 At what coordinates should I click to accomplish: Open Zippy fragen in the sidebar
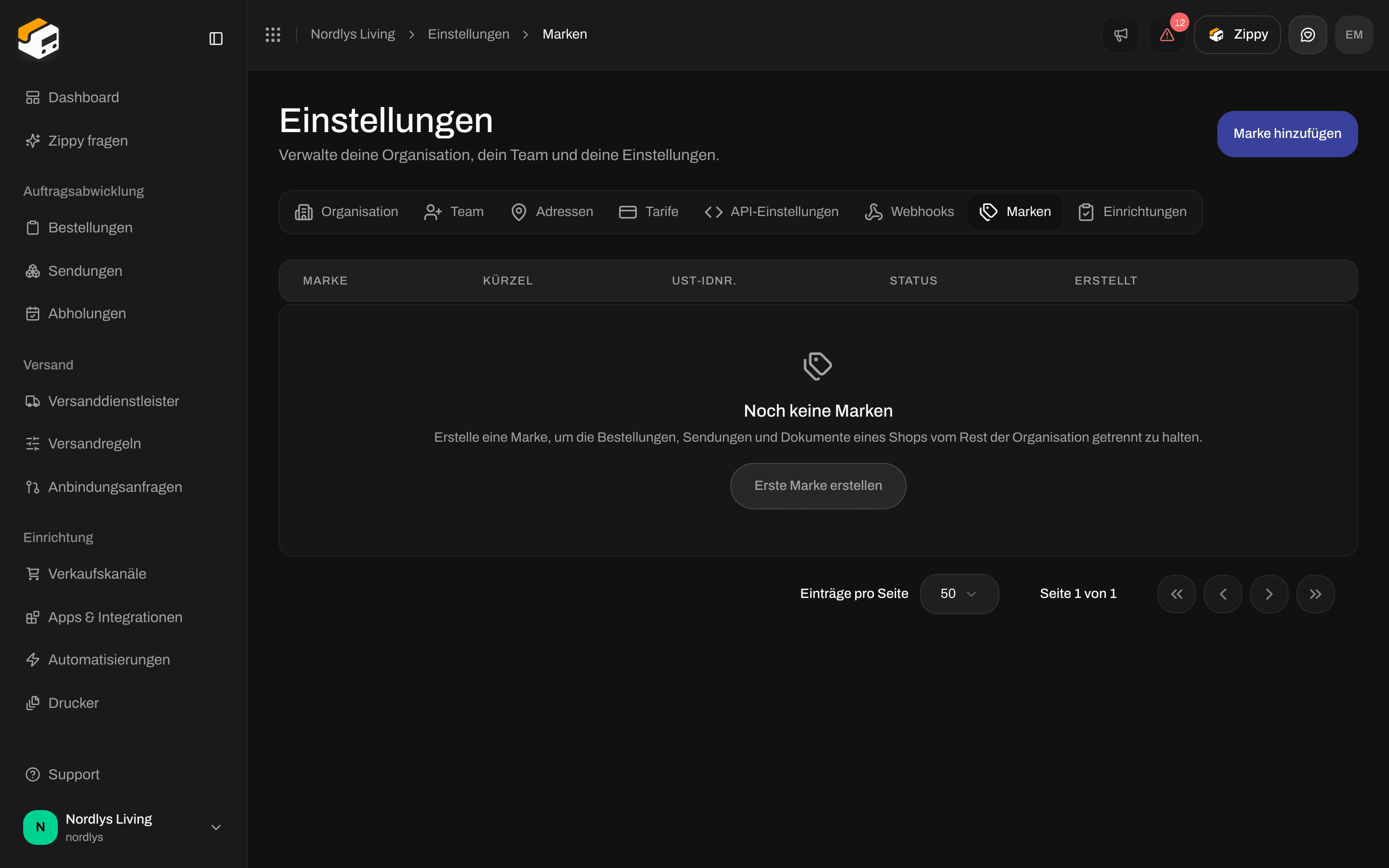[x=123, y=141]
